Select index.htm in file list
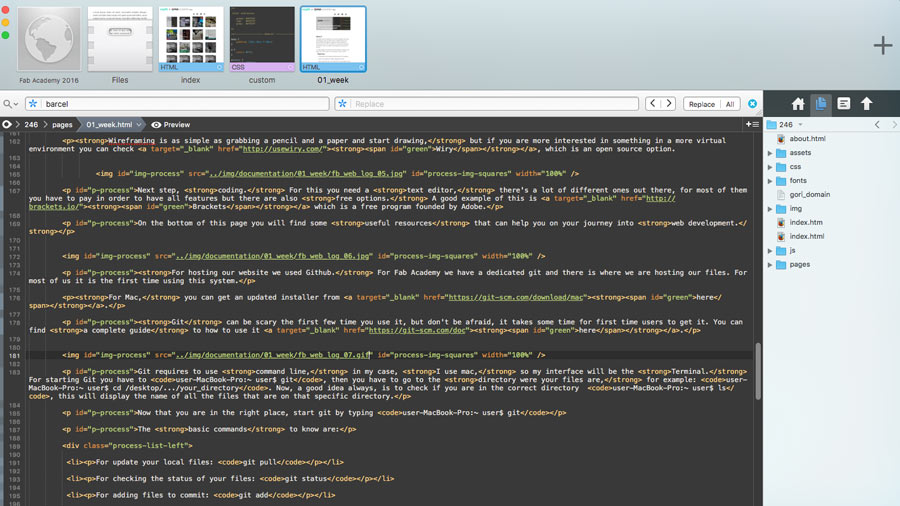This screenshot has width=900, height=506. 806,223
